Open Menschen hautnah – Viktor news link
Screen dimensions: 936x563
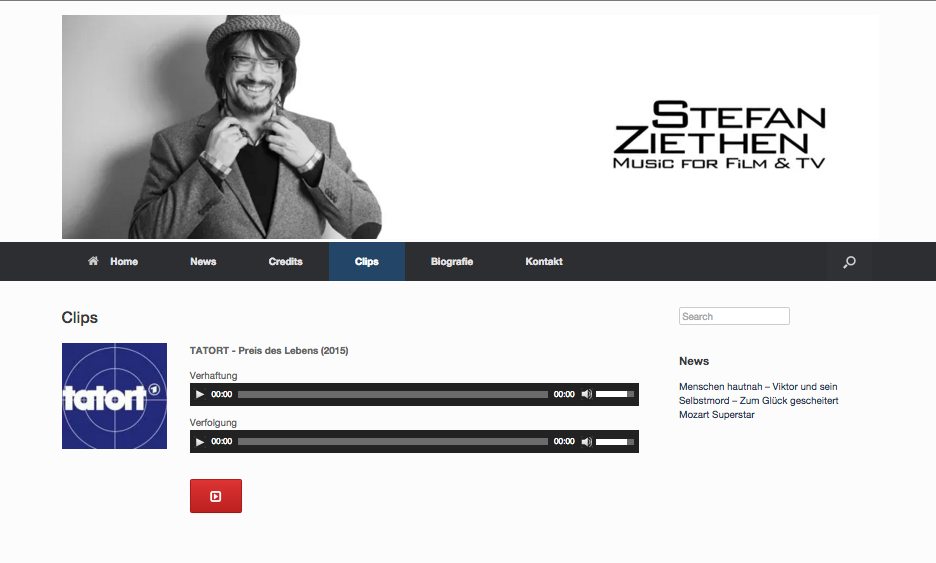[758, 393]
